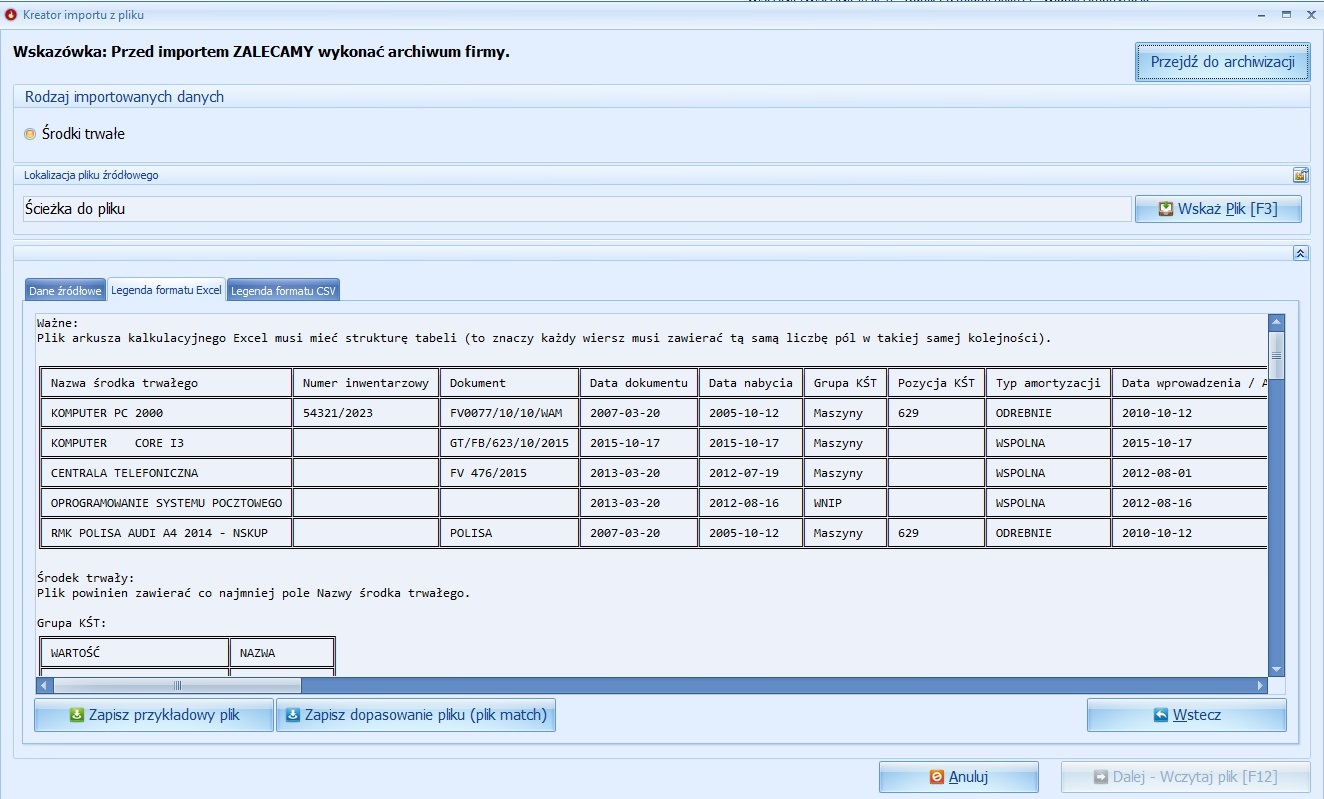Click the horizontal scrollbar left arrow
Screen dimensions: 1324x799
pyautogui.click(x=43, y=685)
